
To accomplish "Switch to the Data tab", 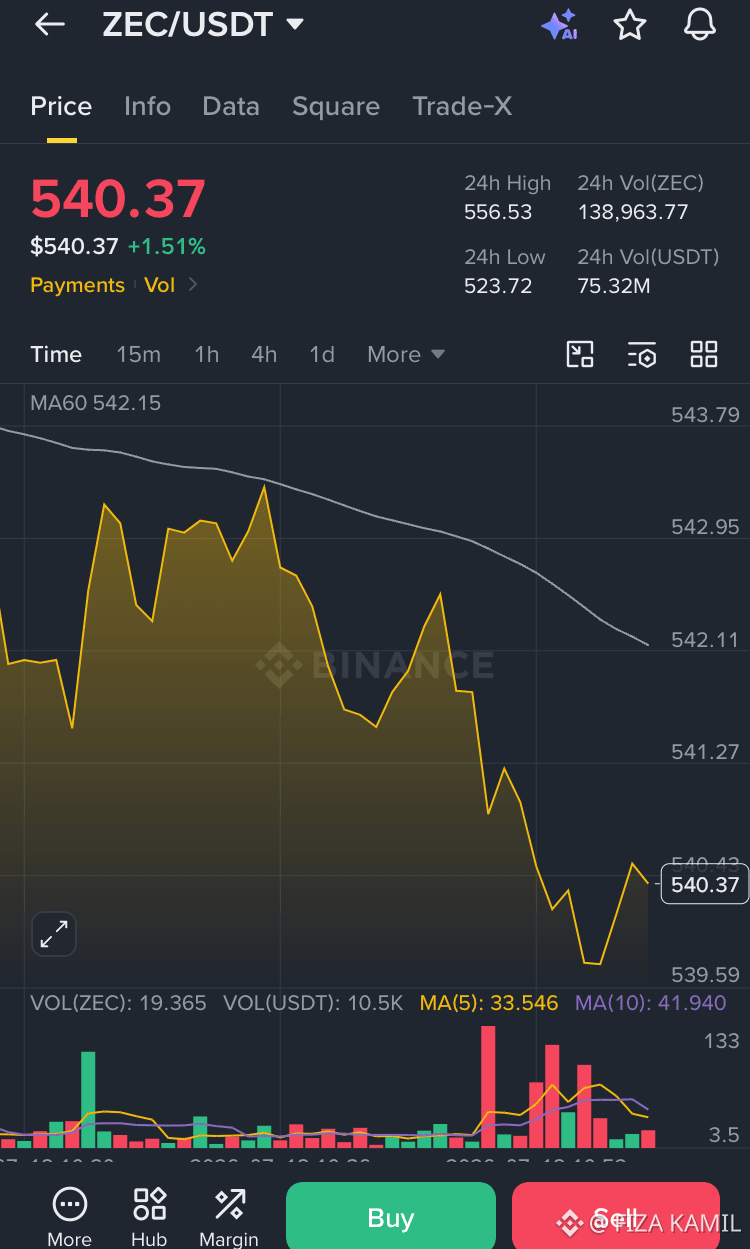I will [231, 106].
